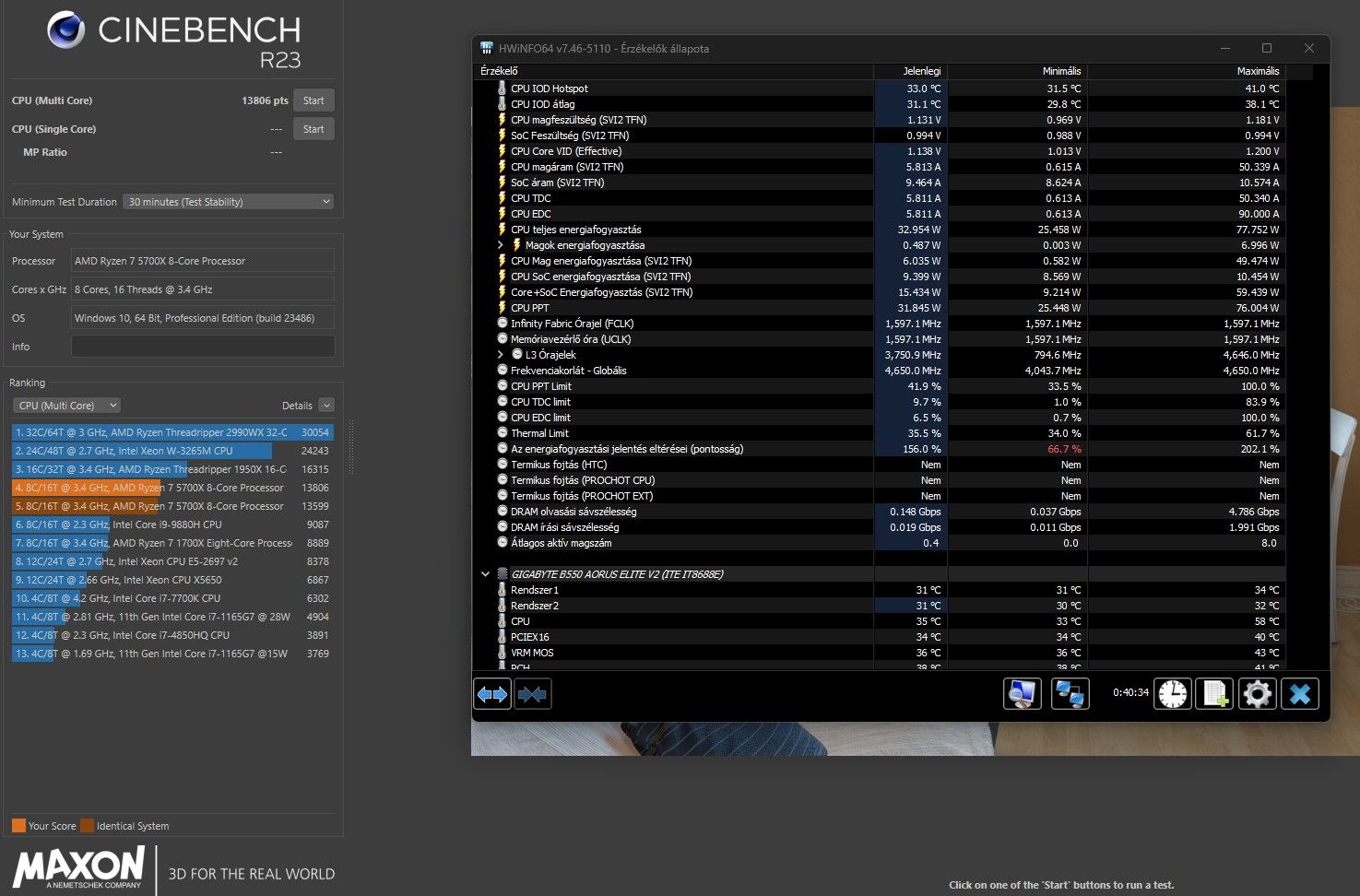Open HWiNFO sensor settings gear

click(1257, 693)
